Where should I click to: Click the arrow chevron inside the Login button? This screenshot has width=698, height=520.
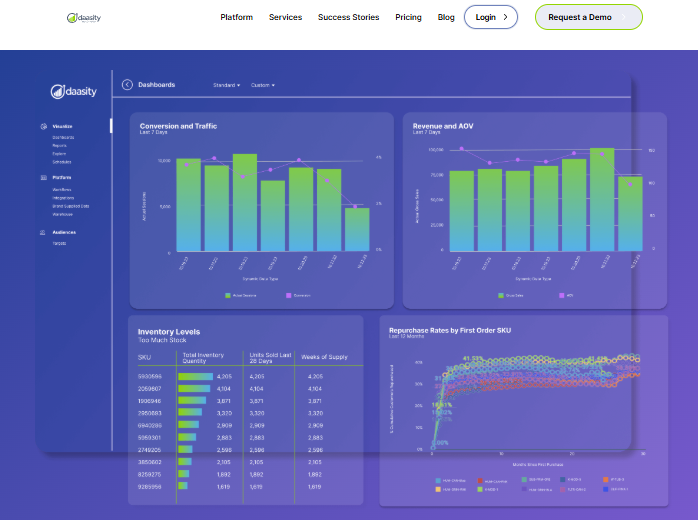point(506,17)
